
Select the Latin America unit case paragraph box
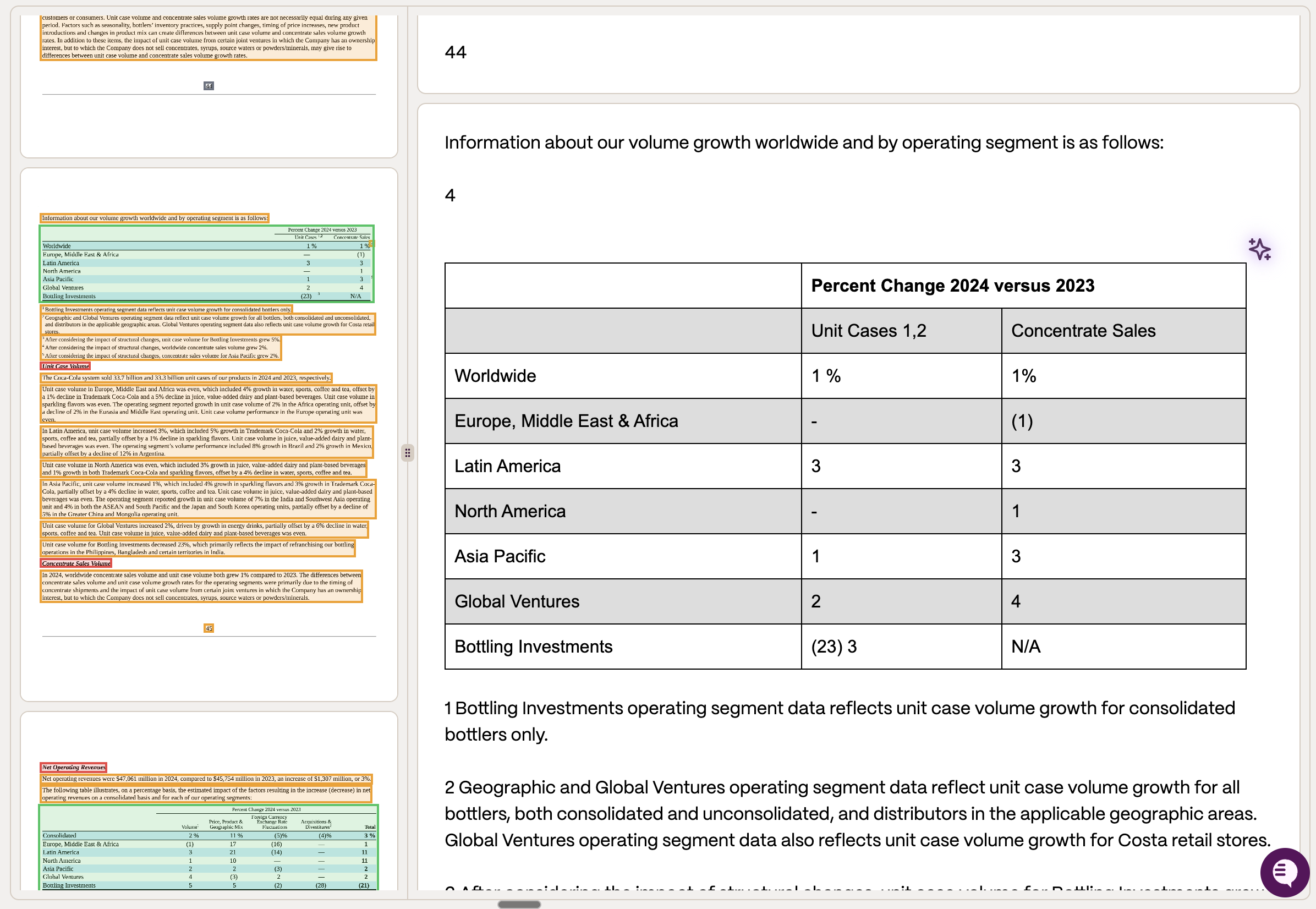(x=207, y=442)
